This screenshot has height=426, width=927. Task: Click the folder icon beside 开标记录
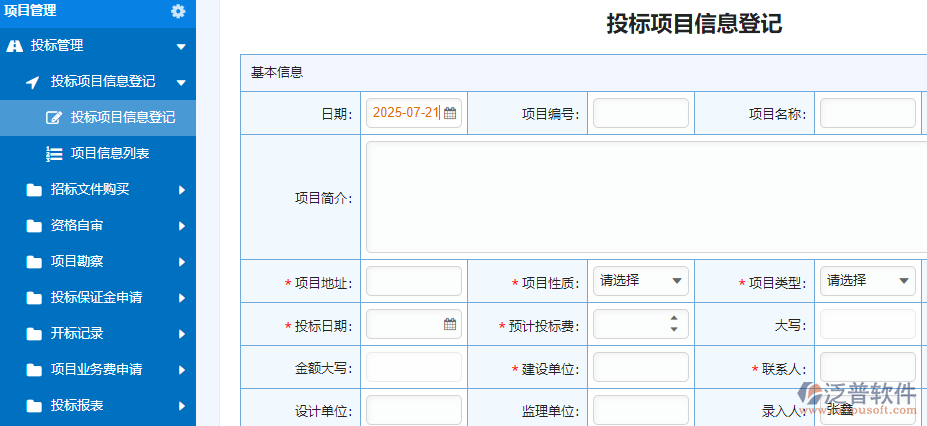click(34, 334)
